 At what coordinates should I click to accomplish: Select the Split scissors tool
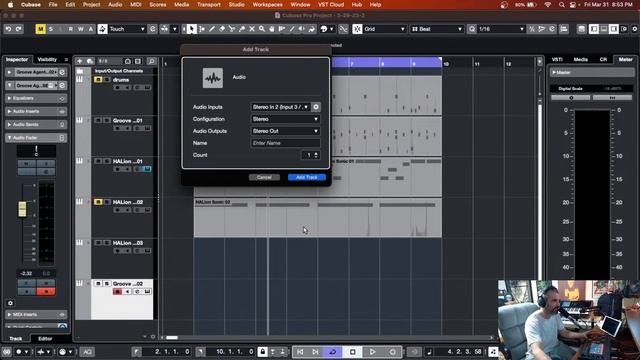click(x=232, y=29)
